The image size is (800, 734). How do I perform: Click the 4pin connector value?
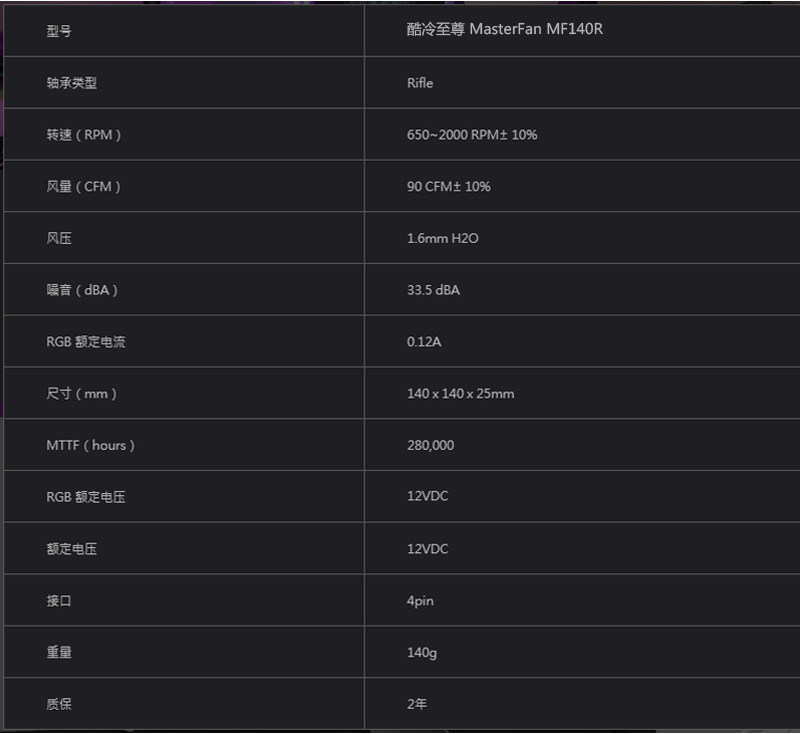pyautogui.click(x=420, y=601)
